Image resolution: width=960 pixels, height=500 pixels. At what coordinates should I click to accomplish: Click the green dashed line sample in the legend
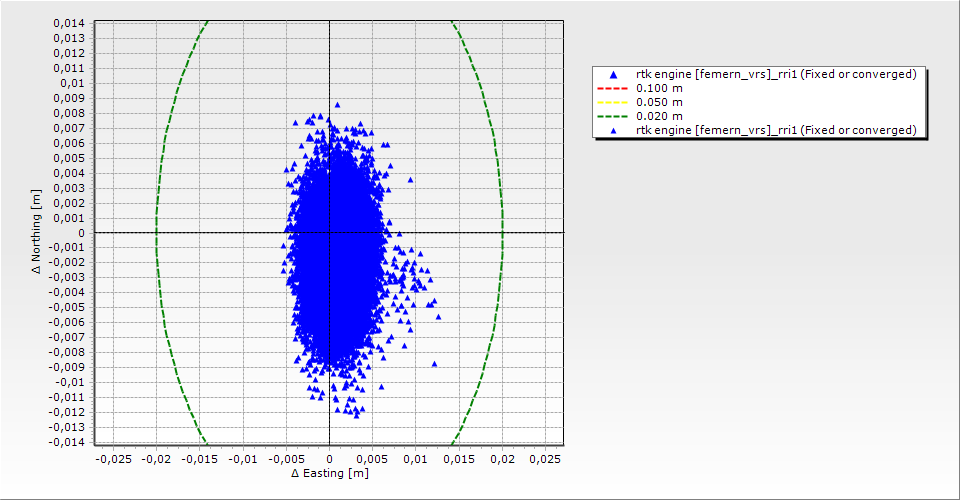(613, 116)
